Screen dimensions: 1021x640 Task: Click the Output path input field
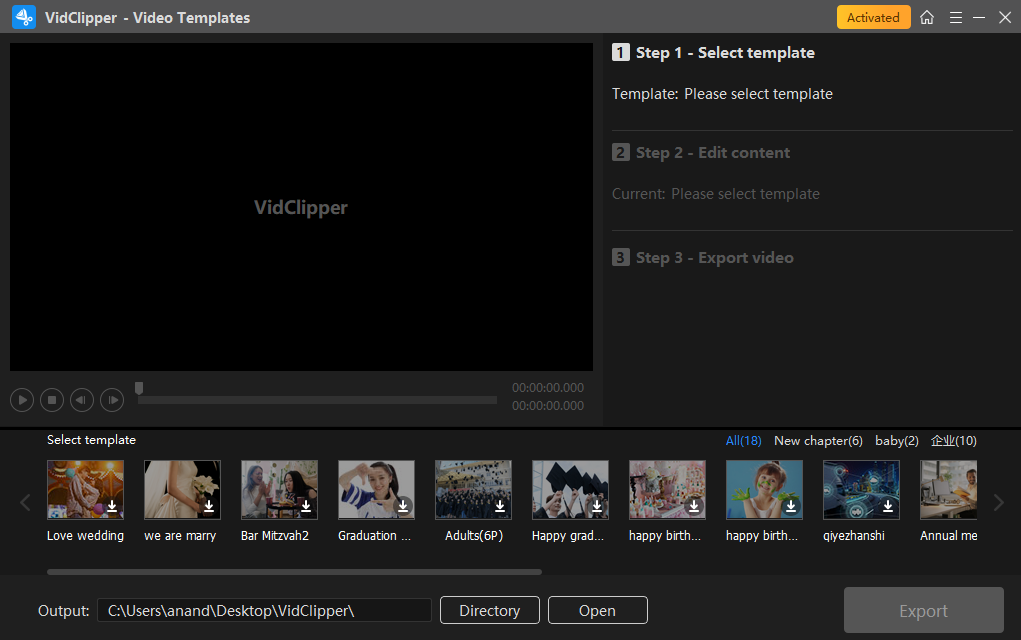264,610
